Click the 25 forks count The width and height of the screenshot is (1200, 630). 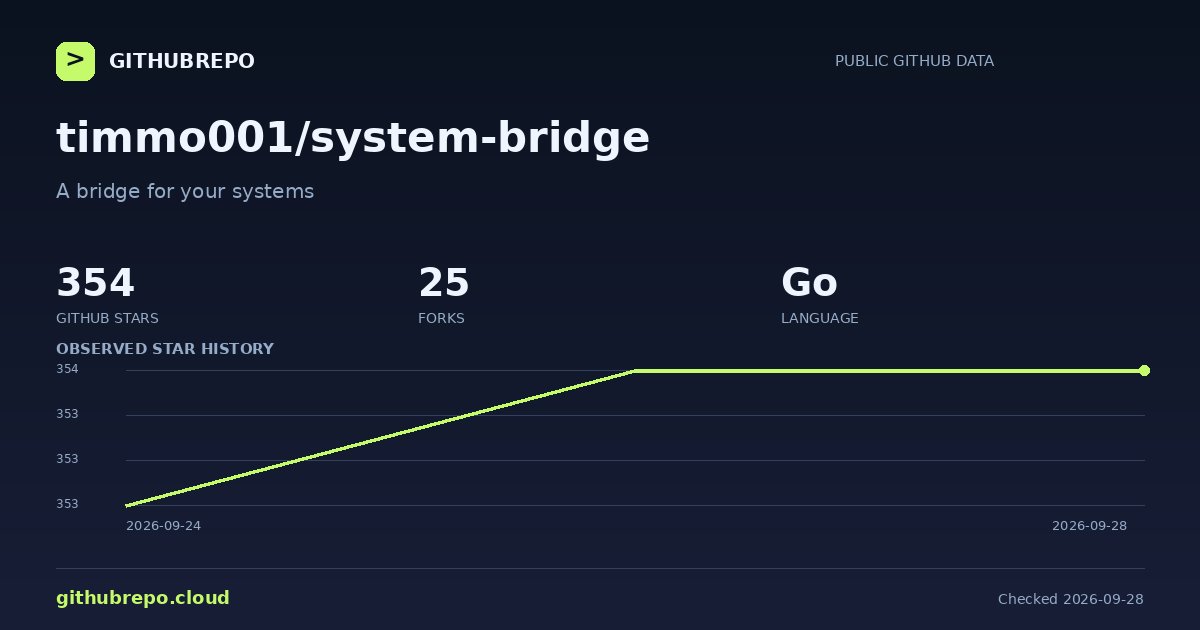pyautogui.click(x=444, y=283)
